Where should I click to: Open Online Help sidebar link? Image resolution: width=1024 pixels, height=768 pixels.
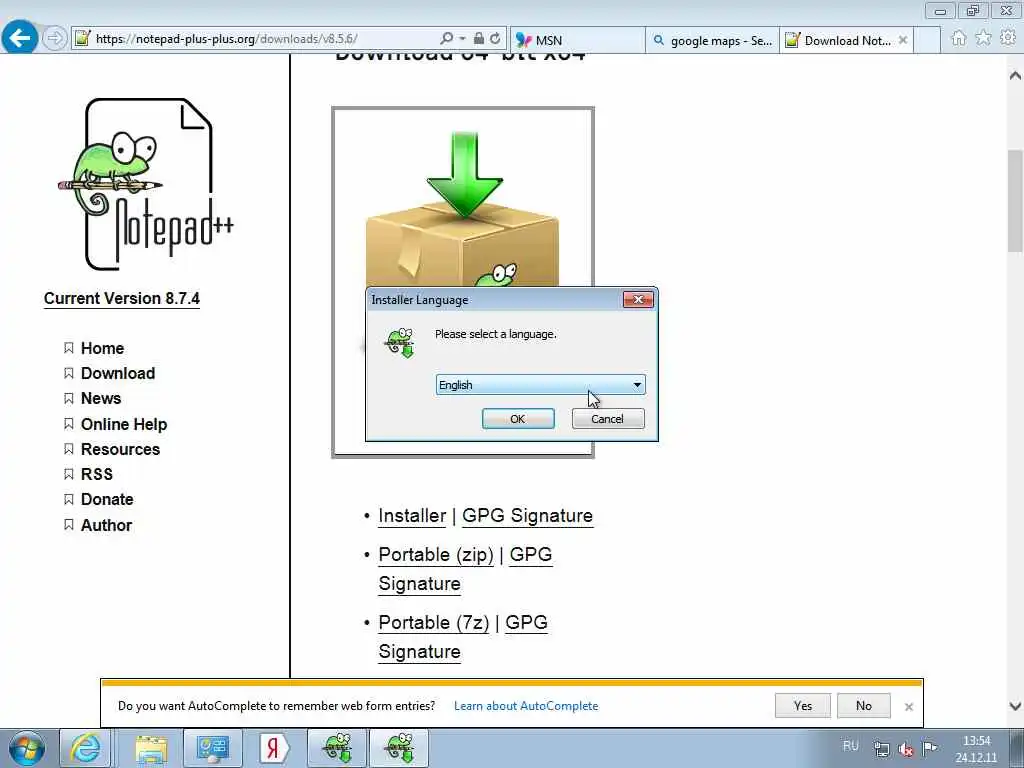click(x=123, y=424)
